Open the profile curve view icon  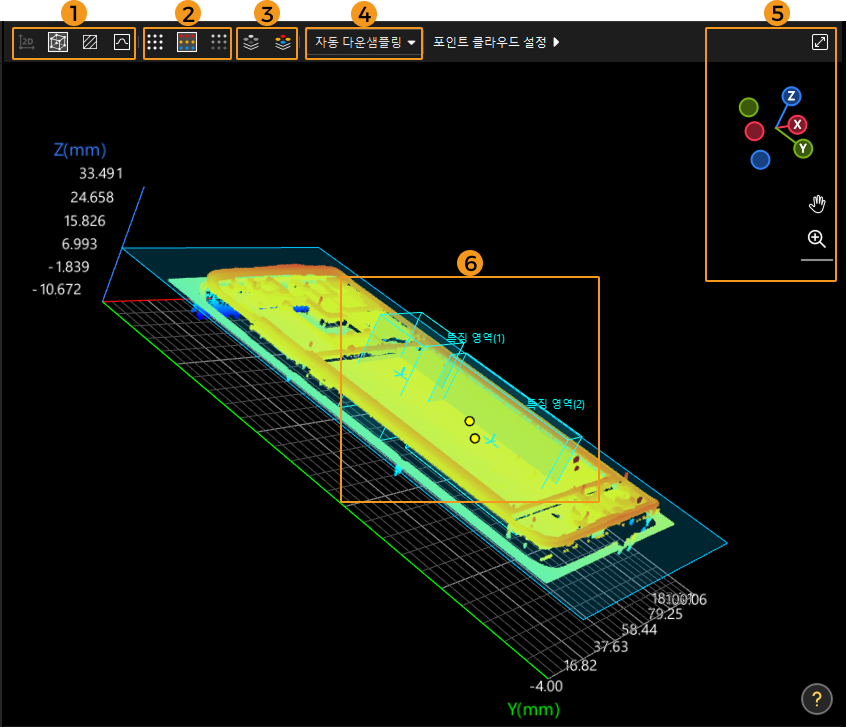point(121,43)
